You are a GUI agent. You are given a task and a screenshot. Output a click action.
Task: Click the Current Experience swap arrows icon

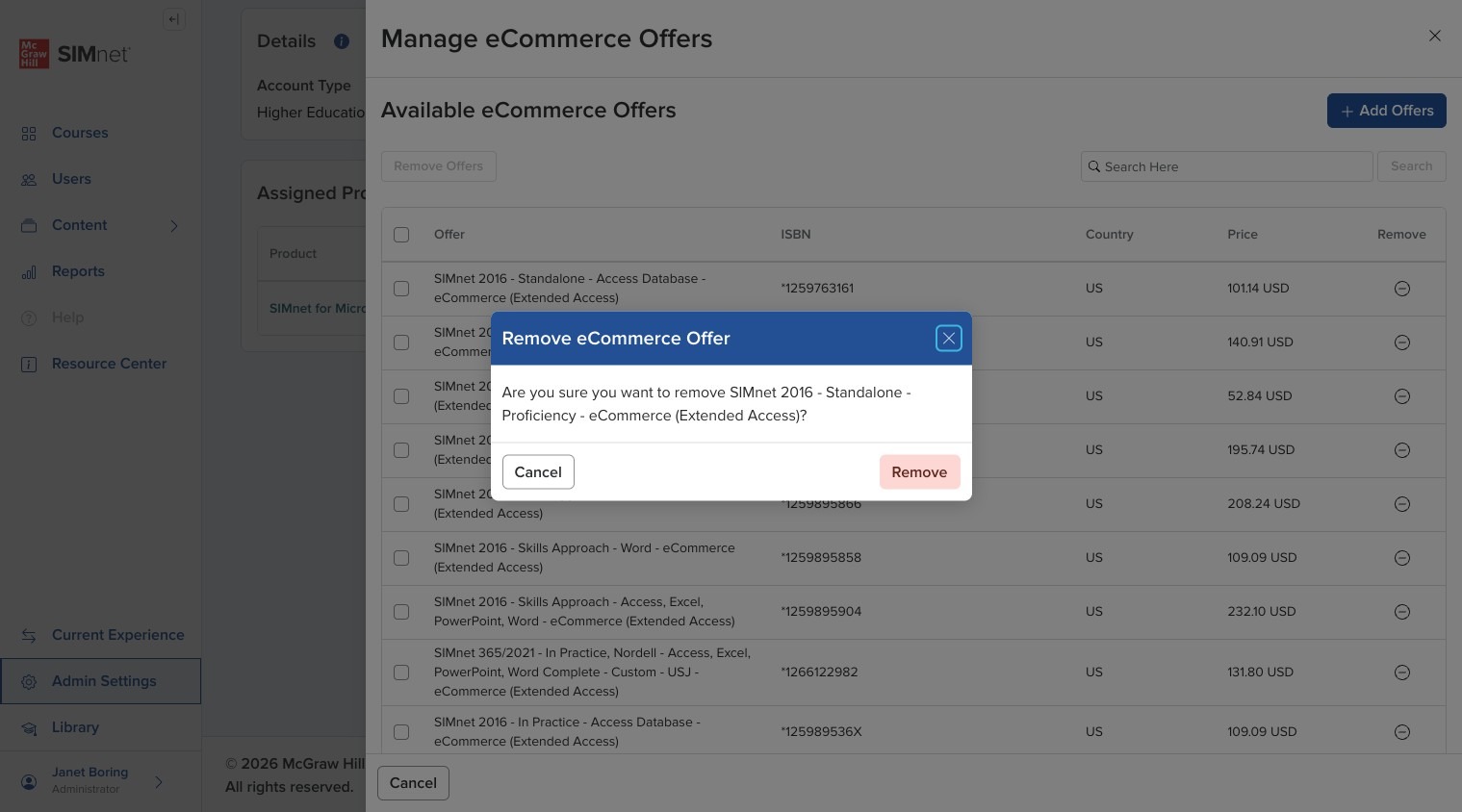[29, 636]
